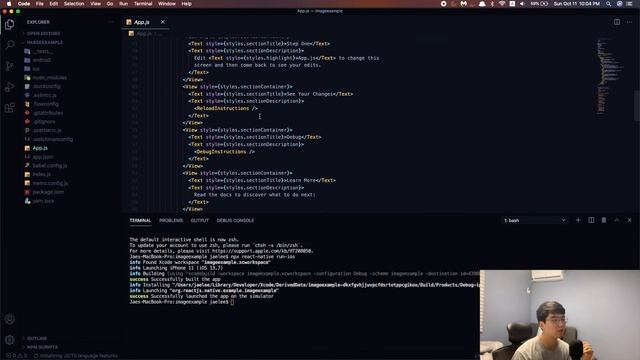The image size is (640, 360).
Task: Select the Terminal panel tab
Action: [x=140, y=220]
